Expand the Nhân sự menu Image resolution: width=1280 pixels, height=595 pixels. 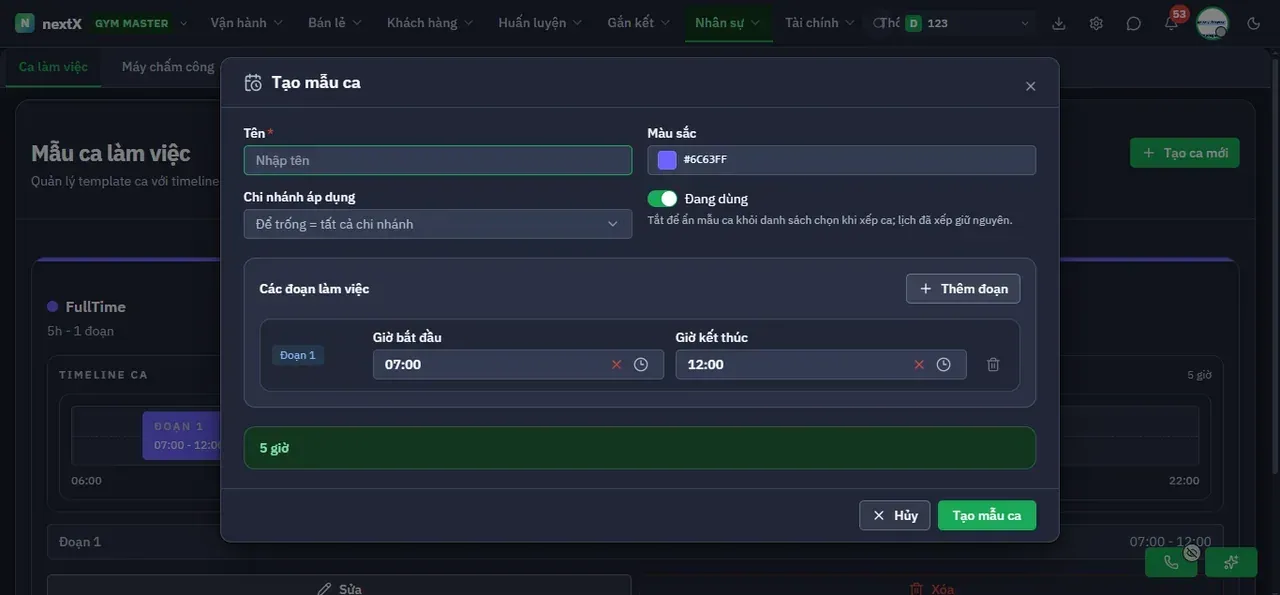(728, 23)
